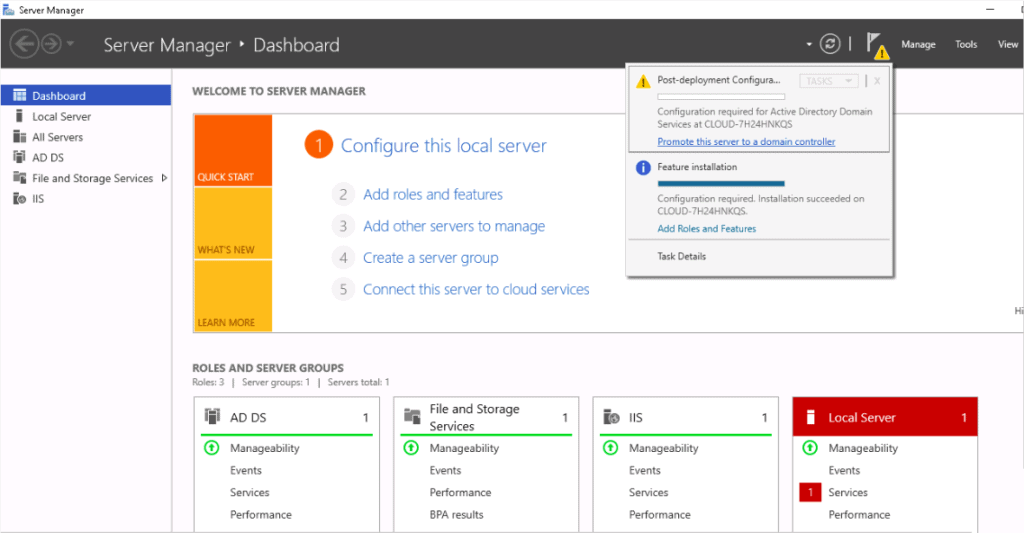Open the View menu

(1008, 44)
